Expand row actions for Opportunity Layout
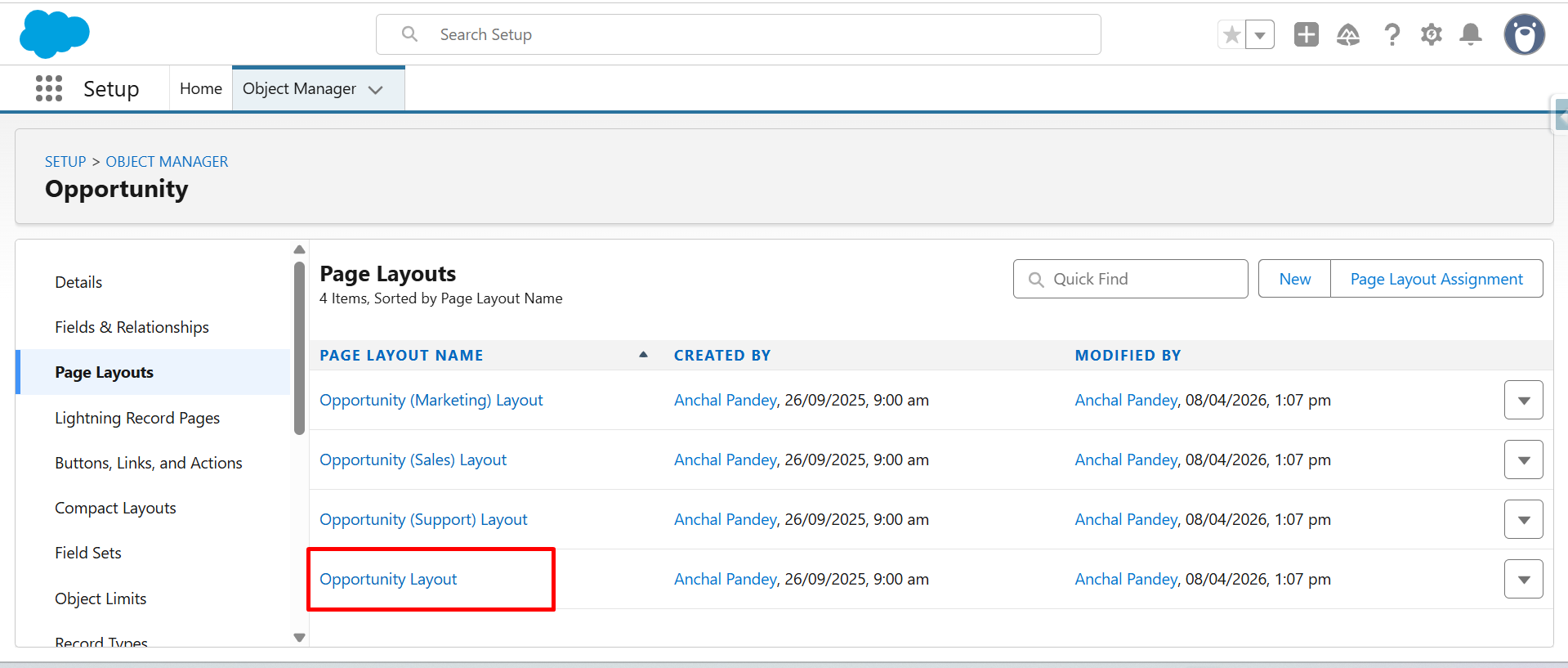Viewport: 1568px width, 668px height. tap(1523, 579)
